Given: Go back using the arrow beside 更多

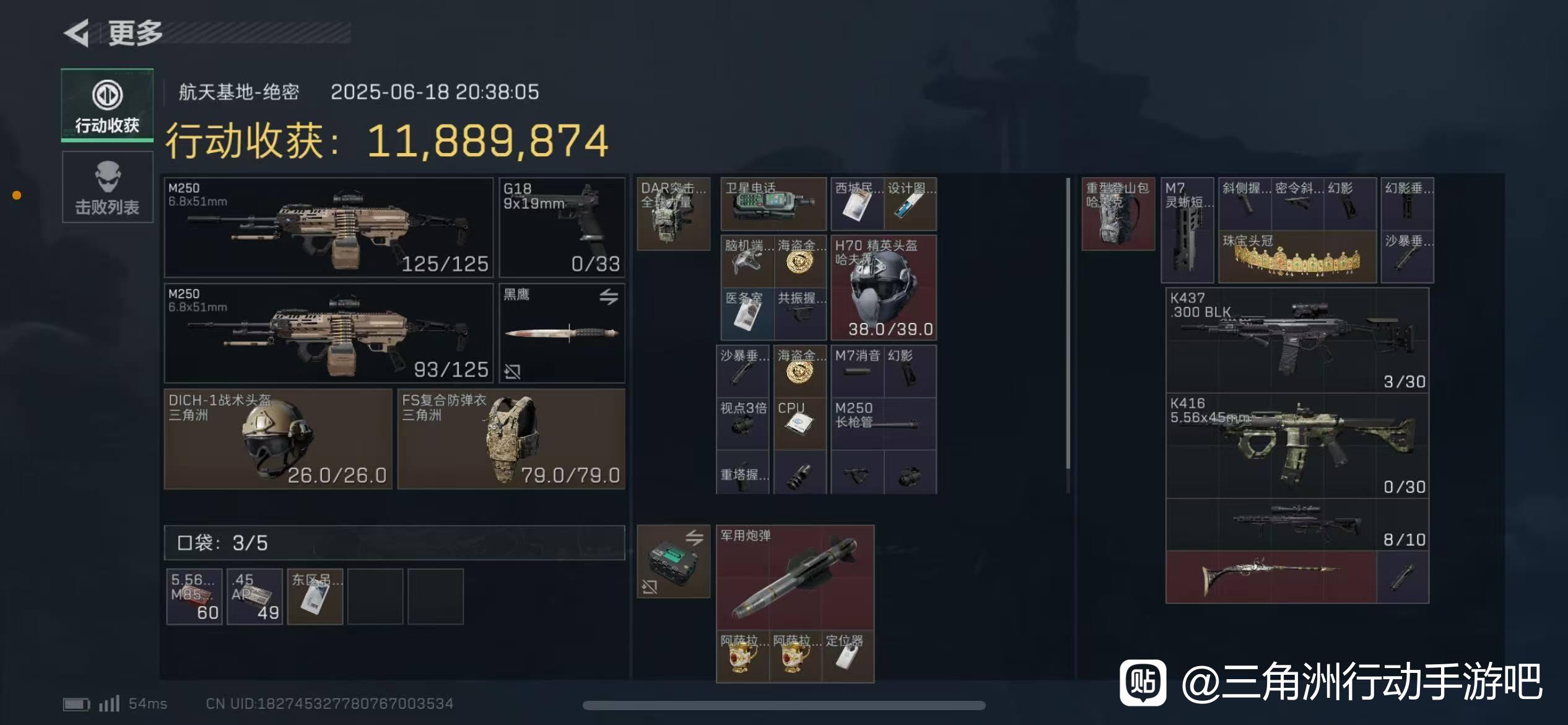Looking at the screenshot, I should (x=77, y=33).
